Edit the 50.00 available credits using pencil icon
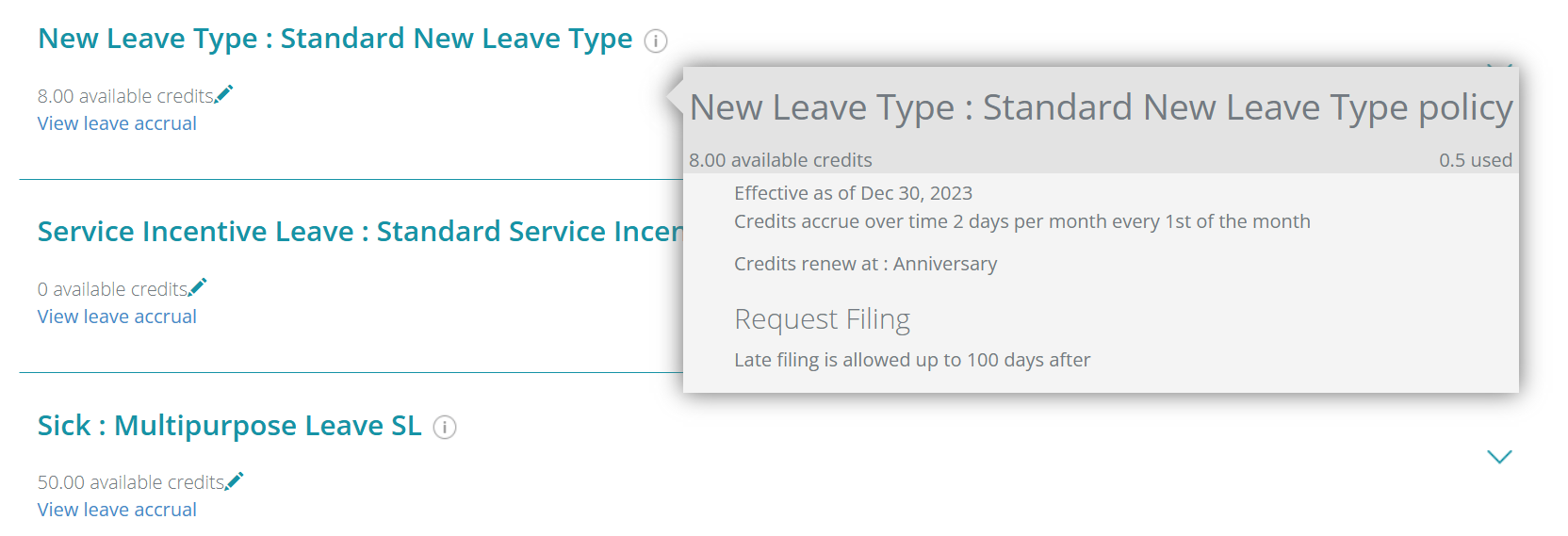 (235, 480)
